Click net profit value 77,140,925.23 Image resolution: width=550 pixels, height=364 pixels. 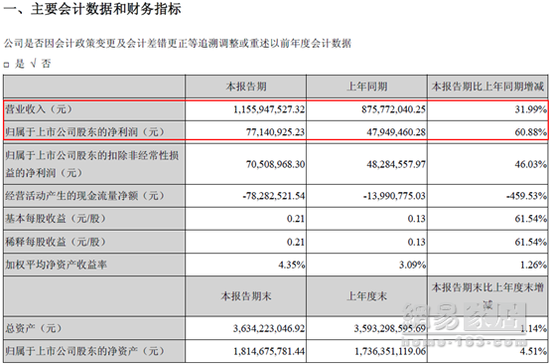(x=275, y=132)
